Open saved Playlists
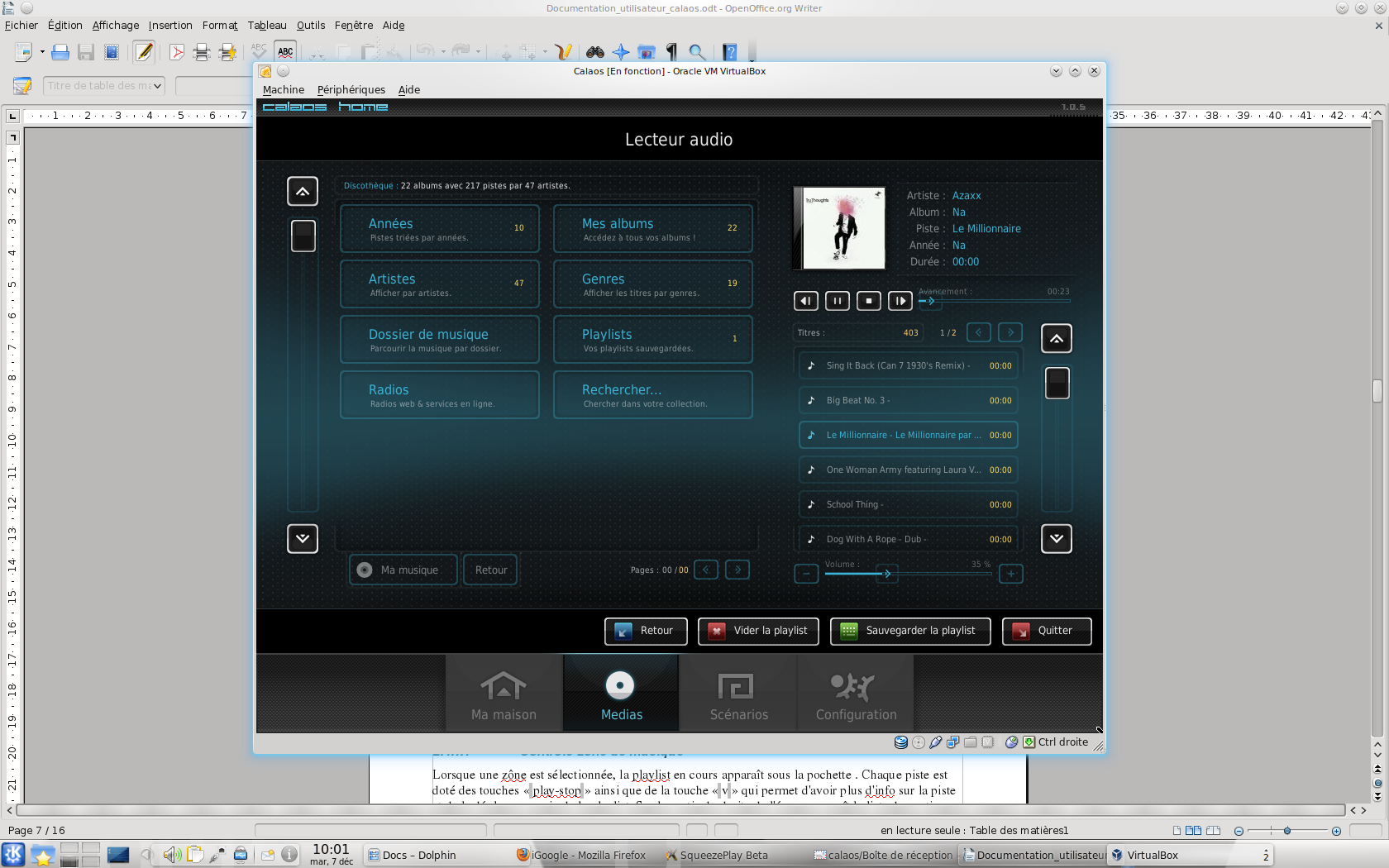The image size is (1389, 868). point(653,340)
